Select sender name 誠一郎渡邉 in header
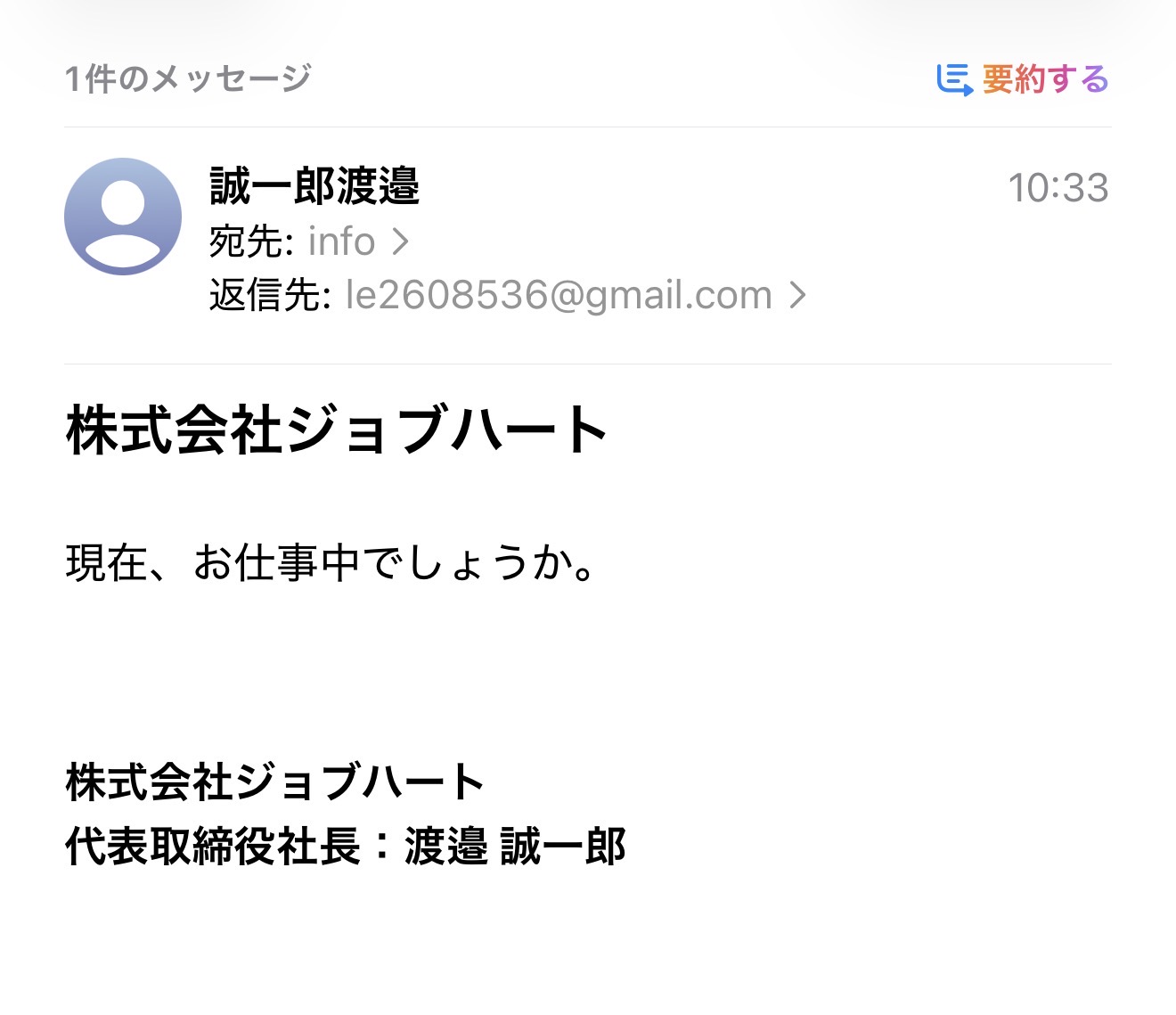1176x1015 pixels. point(314,186)
